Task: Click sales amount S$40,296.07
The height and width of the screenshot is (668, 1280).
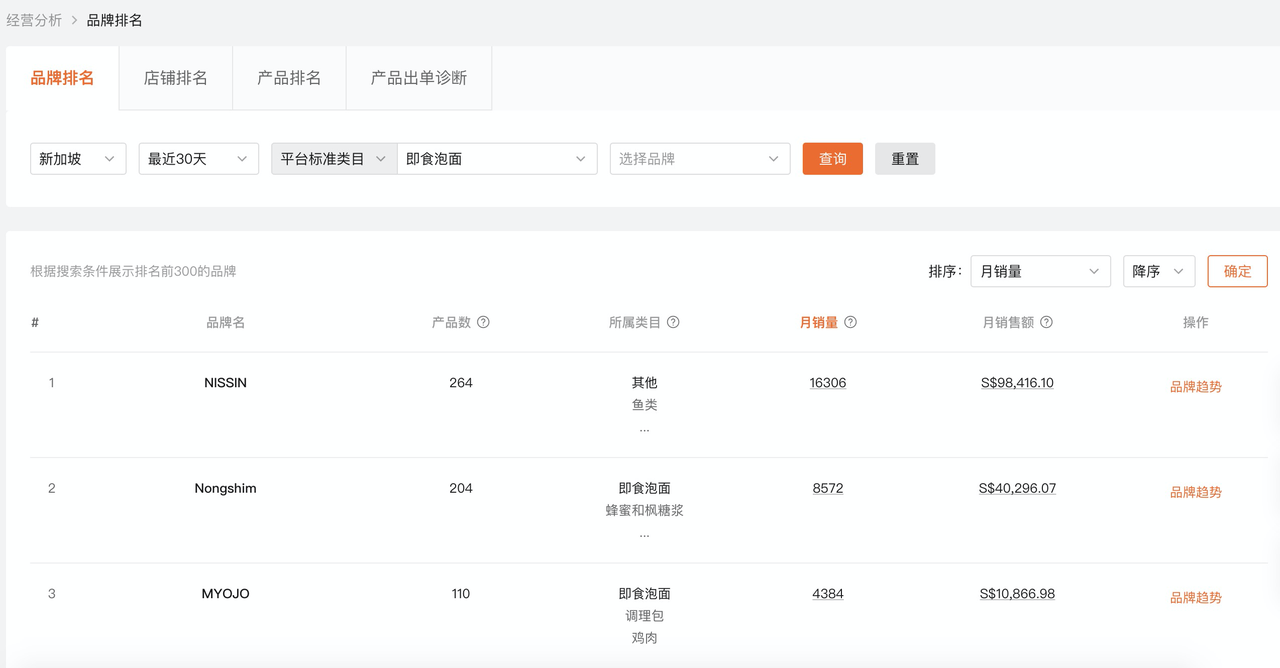Action: click(1017, 488)
